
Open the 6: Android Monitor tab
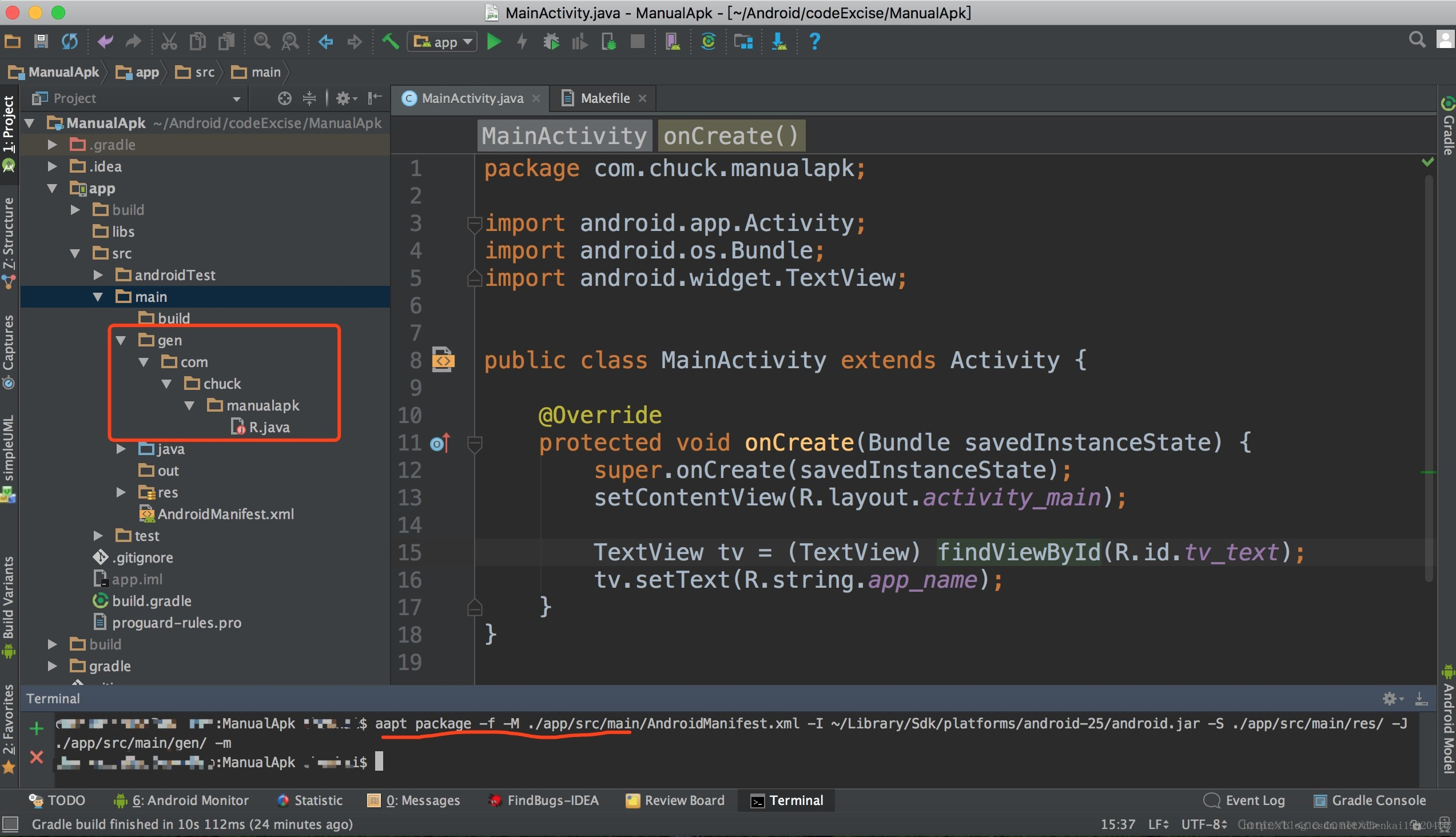point(190,800)
